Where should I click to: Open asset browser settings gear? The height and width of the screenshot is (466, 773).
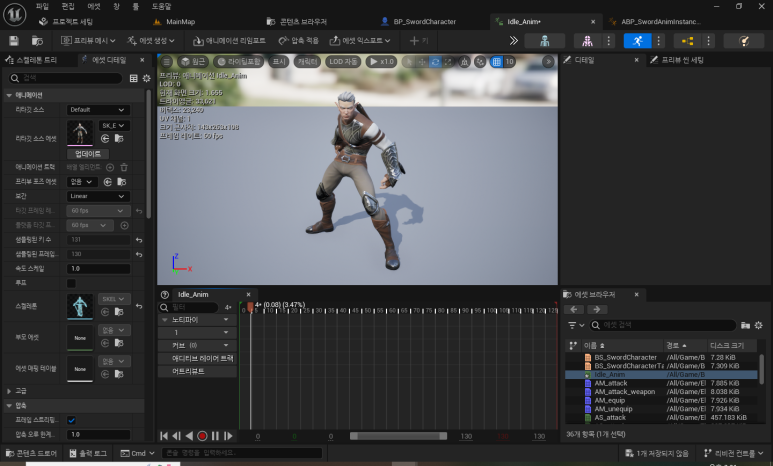[x=759, y=325]
